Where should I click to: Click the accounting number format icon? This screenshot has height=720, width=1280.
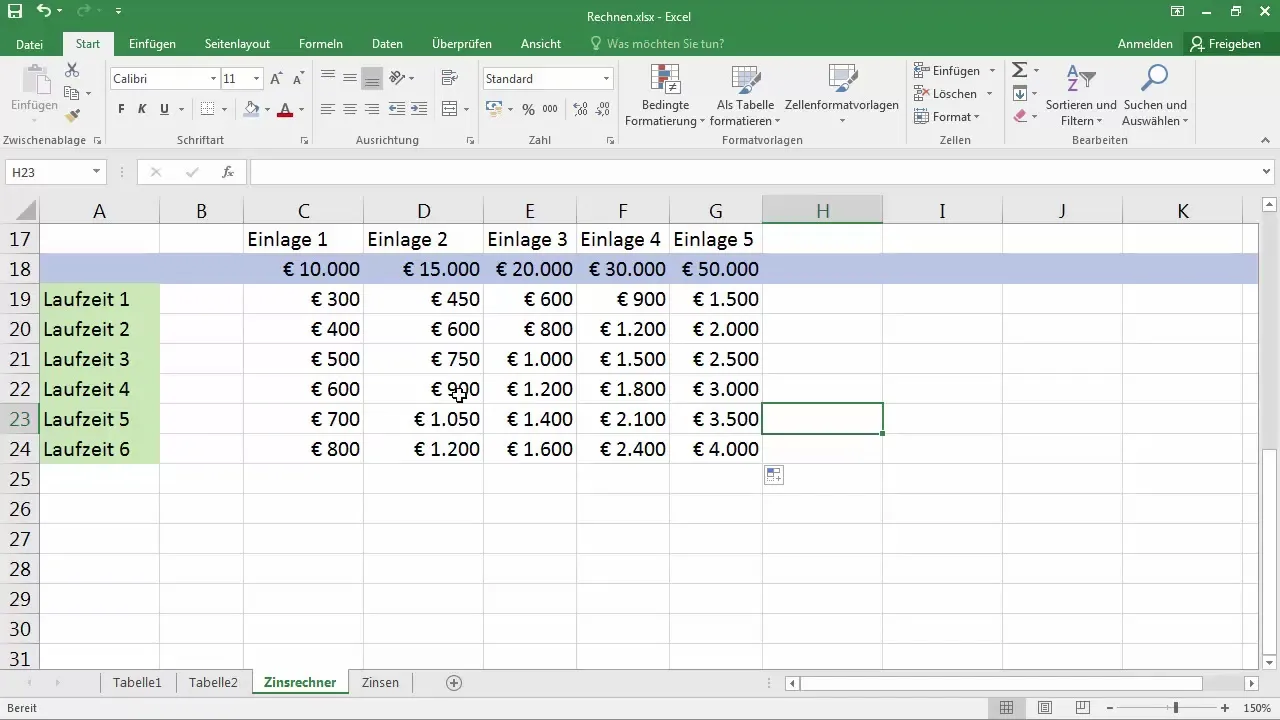pyautogui.click(x=494, y=109)
